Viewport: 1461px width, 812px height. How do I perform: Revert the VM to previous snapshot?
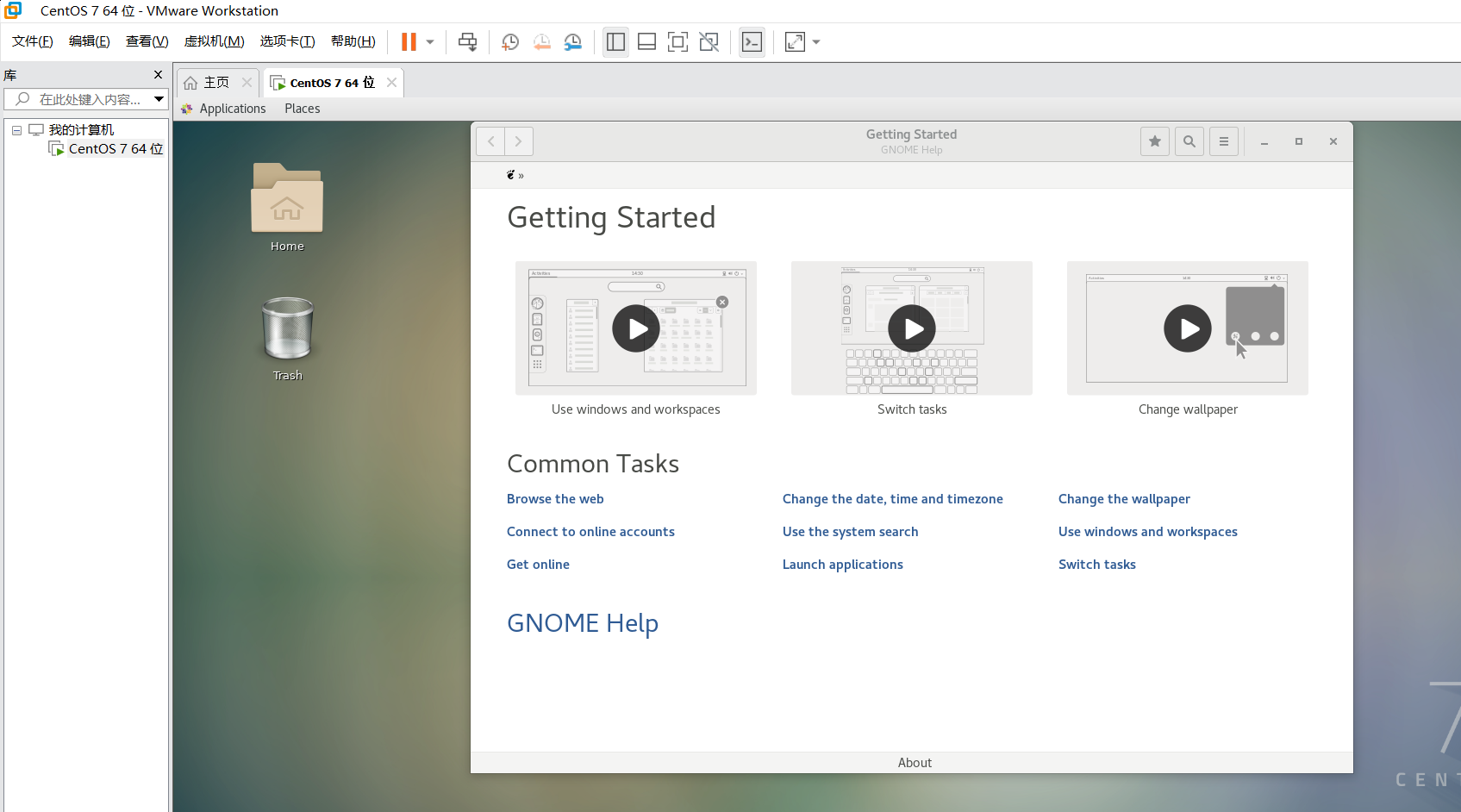point(542,42)
